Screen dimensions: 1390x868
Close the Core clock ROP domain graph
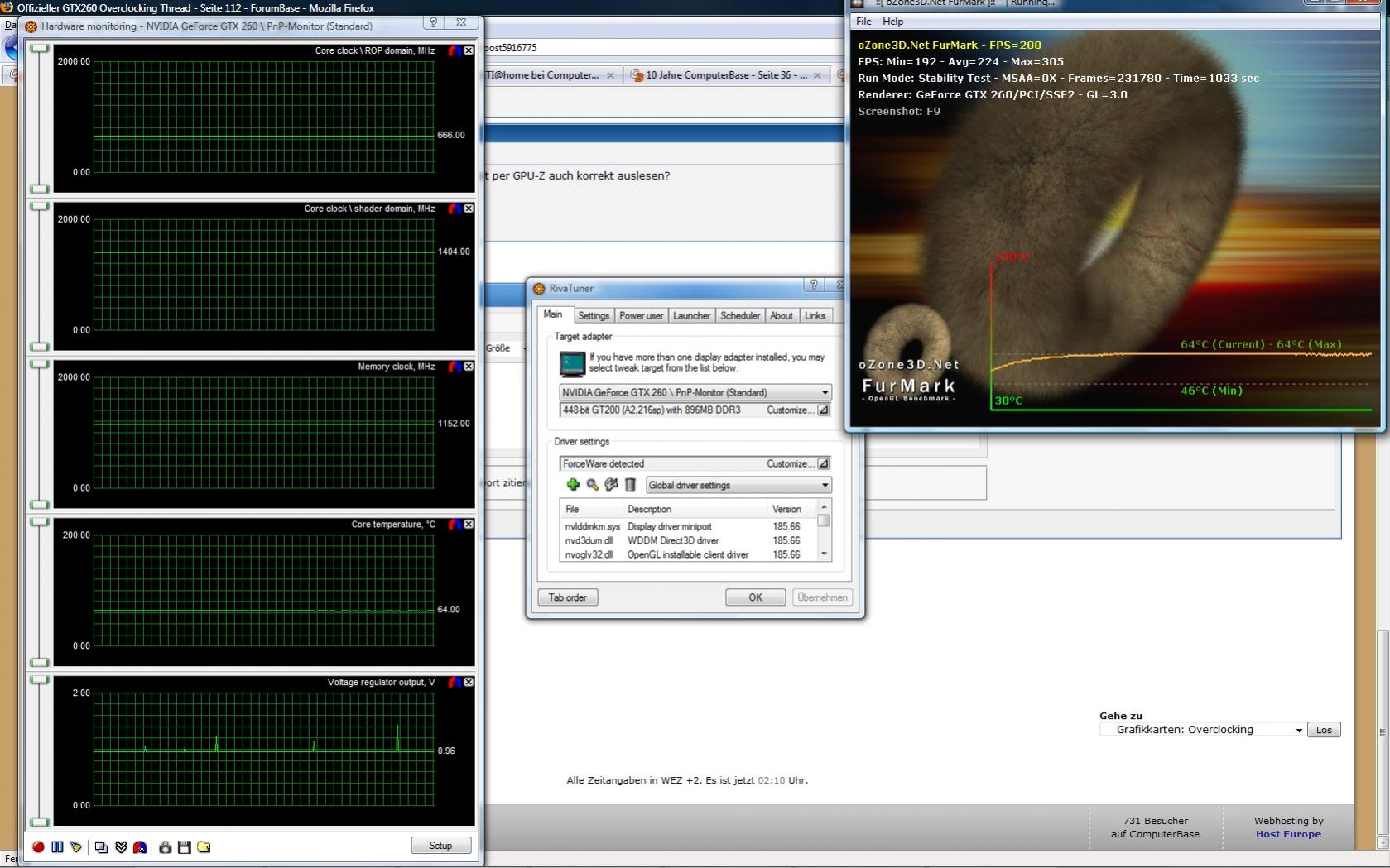tap(469, 50)
